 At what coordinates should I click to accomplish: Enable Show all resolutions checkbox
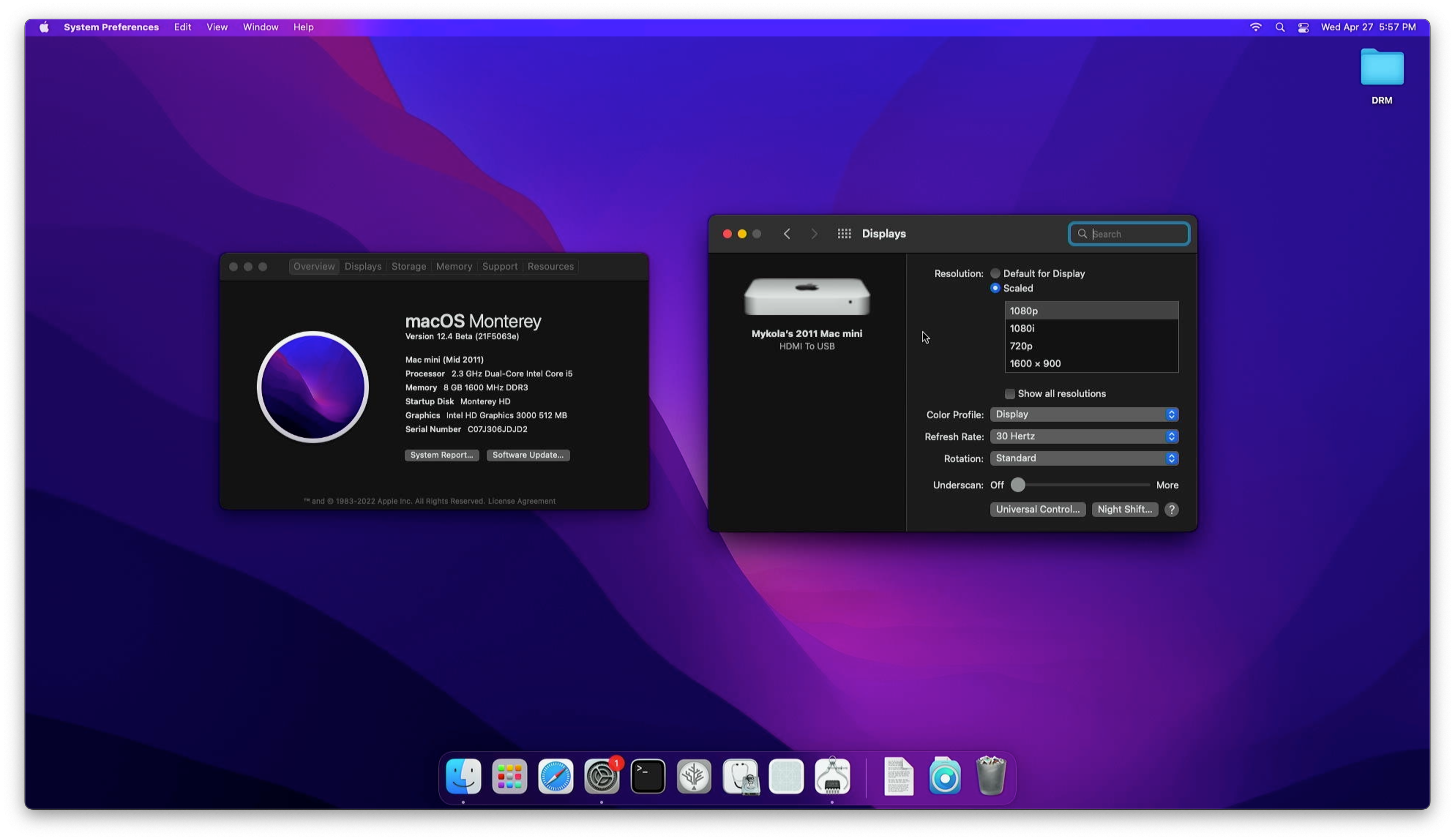click(x=1010, y=394)
